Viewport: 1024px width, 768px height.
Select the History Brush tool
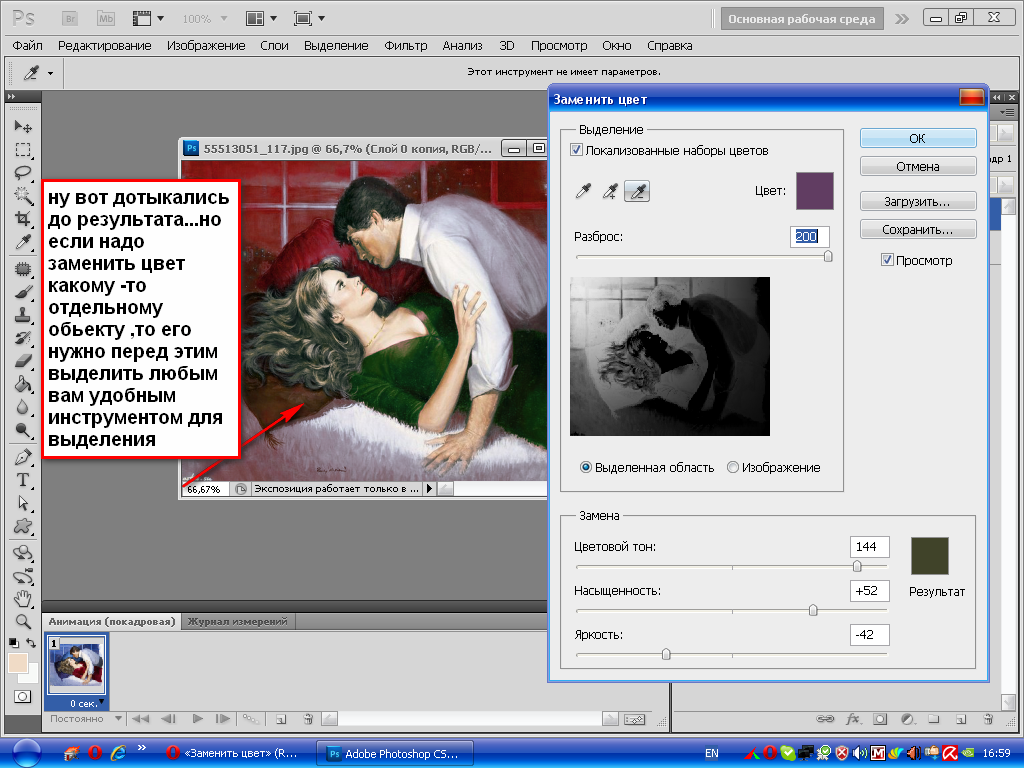tap(23, 338)
